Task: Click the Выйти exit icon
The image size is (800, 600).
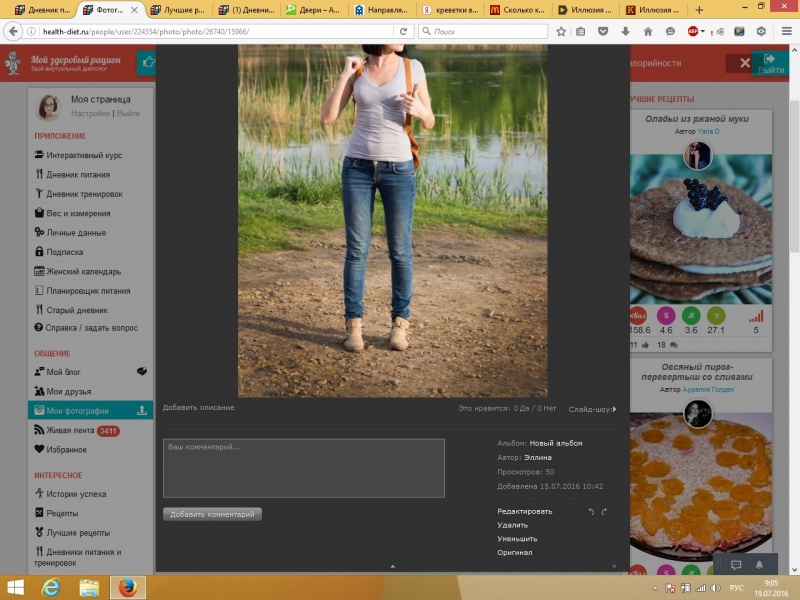Action: coord(770,60)
